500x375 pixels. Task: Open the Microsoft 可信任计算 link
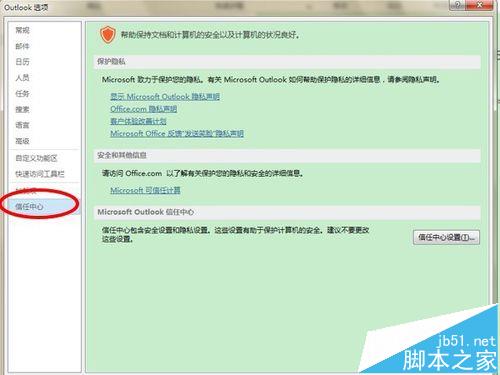pos(145,190)
